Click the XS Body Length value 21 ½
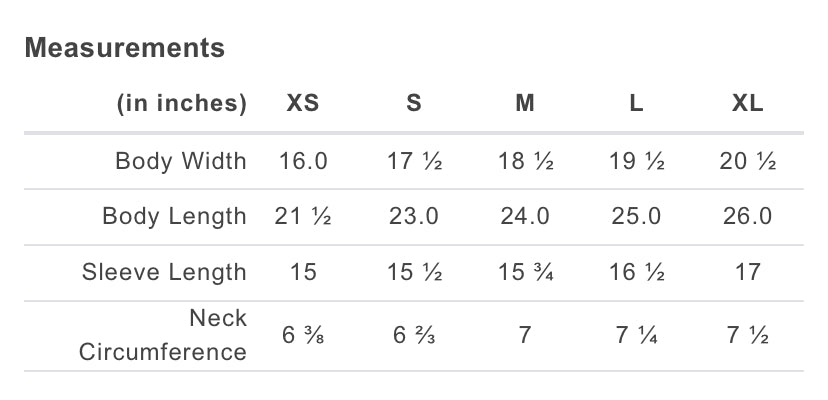This screenshot has width=828, height=400. pyautogui.click(x=303, y=216)
